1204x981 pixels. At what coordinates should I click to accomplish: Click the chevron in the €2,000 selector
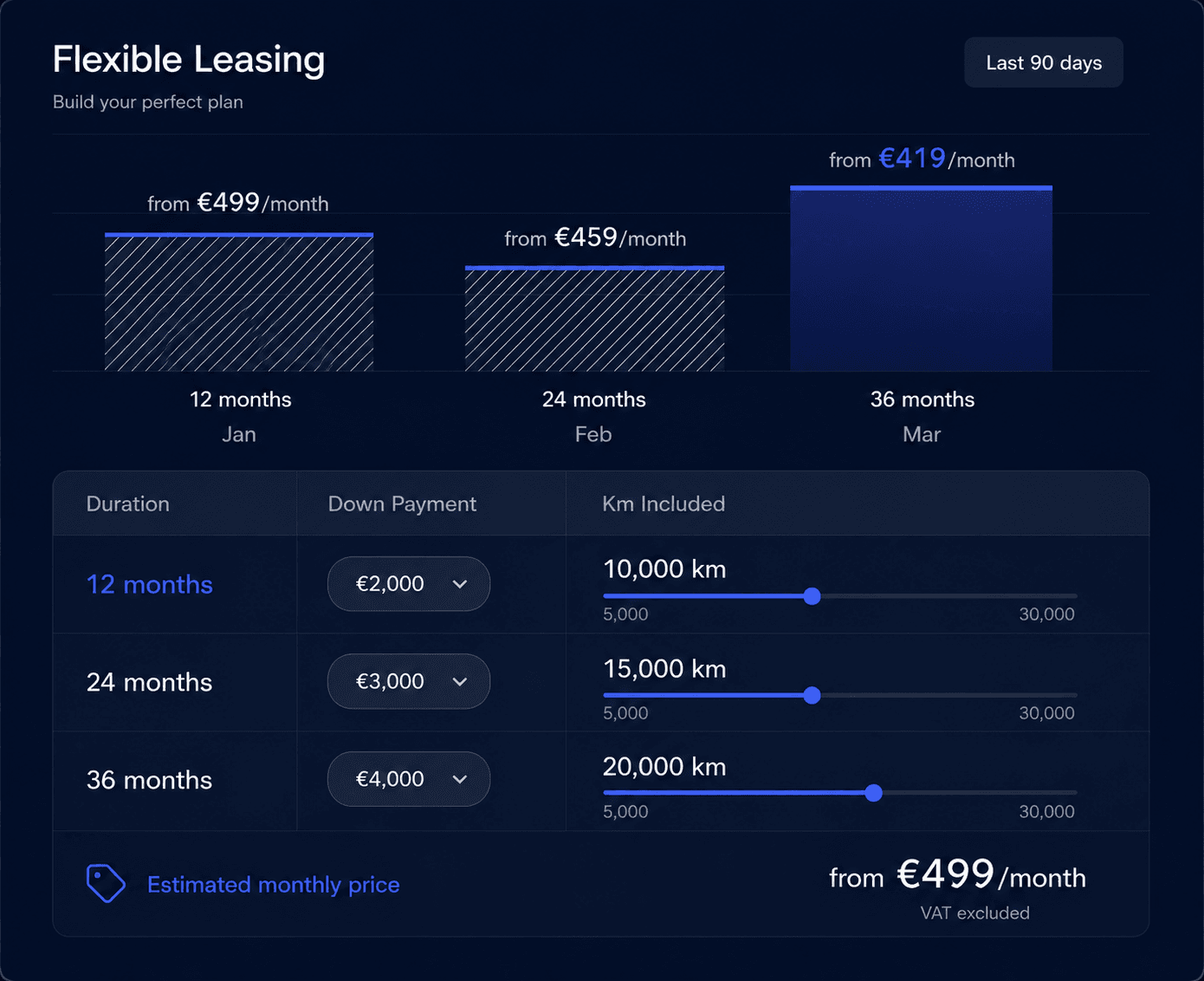coord(460,584)
